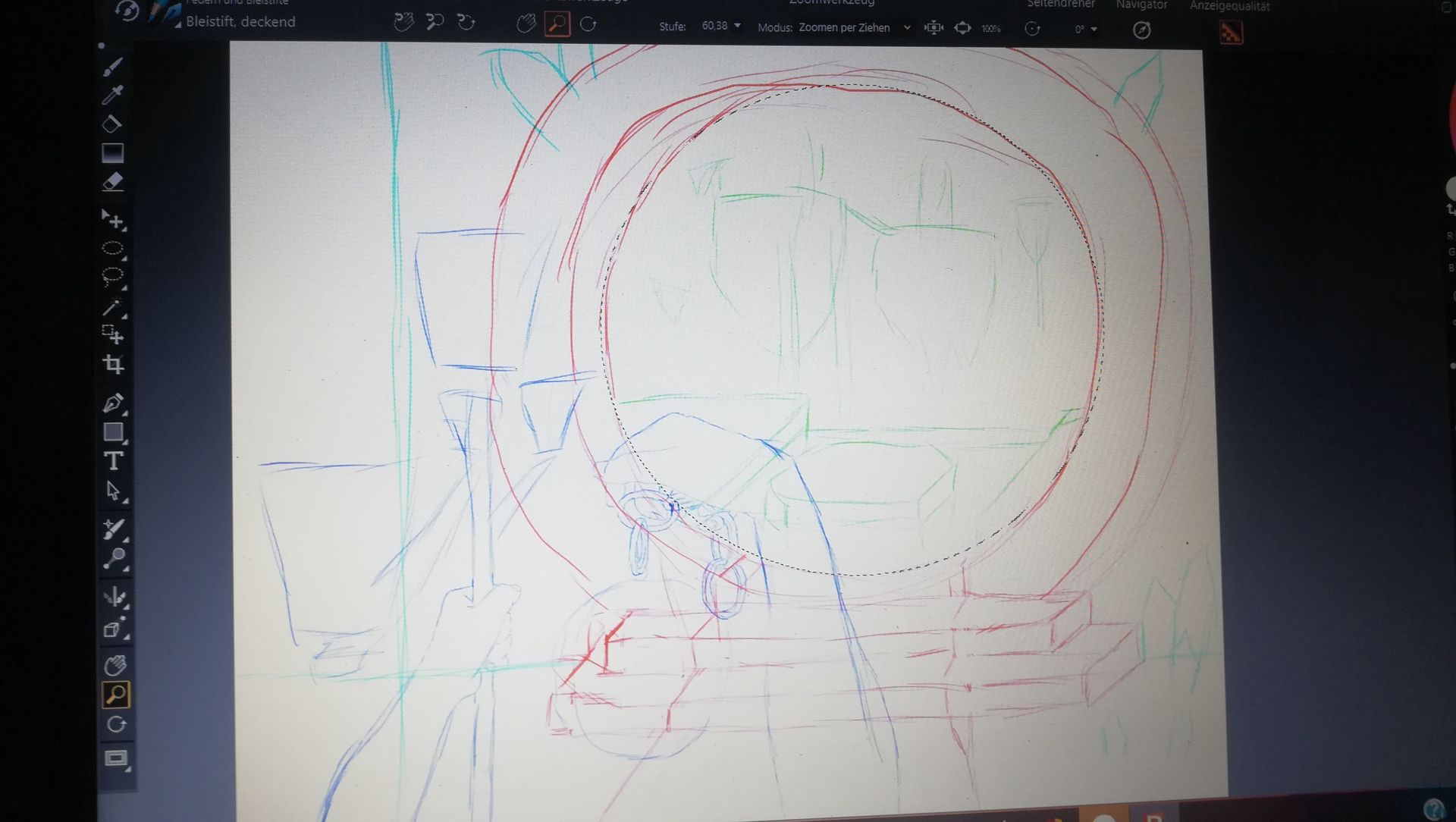Click the Navigator label
The height and width of the screenshot is (822, 1456).
(x=1141, y=5)
